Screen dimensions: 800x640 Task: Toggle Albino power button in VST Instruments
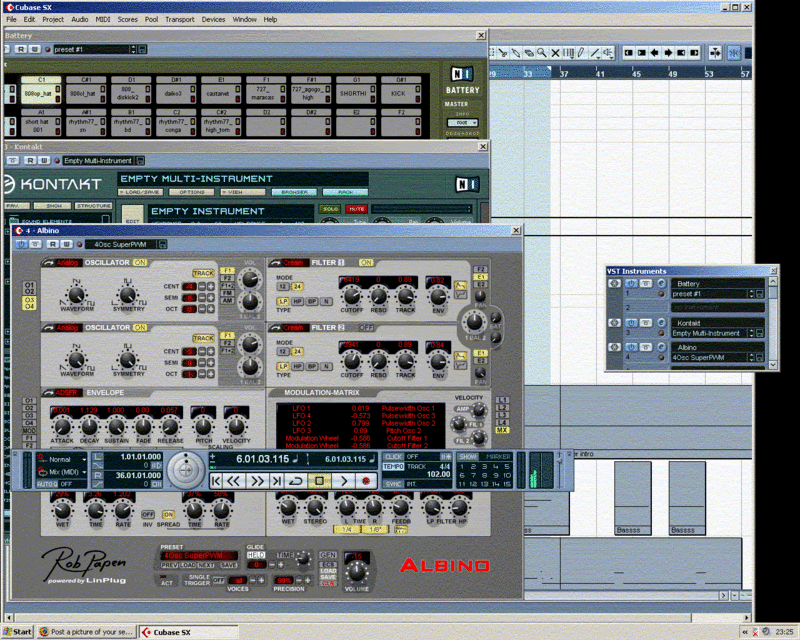coord(632,347)
